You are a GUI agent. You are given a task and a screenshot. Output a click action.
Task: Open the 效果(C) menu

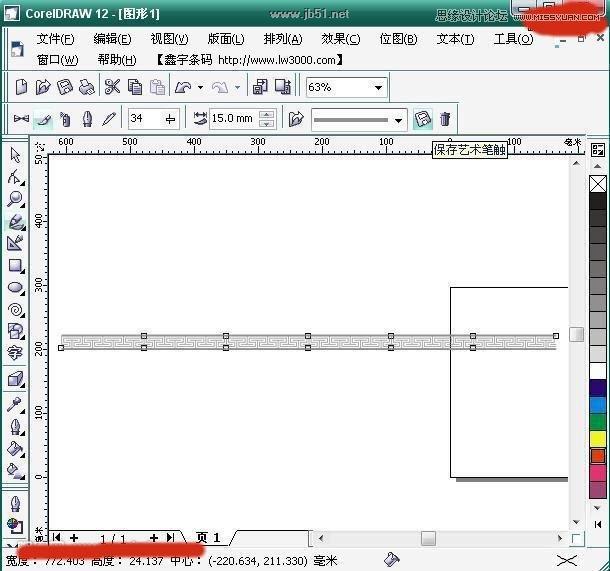tap(340, 39)
